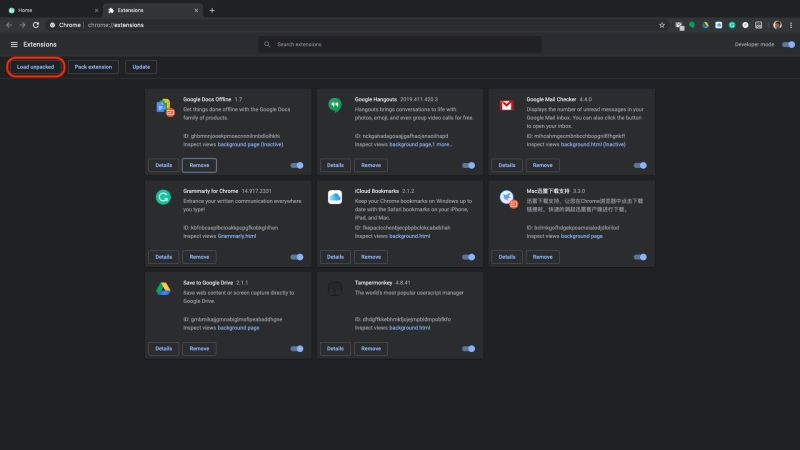Open the Grammarly toolbar extension icon
The width and height of the screenshot is (800, 450).
(x=732, y=25)
